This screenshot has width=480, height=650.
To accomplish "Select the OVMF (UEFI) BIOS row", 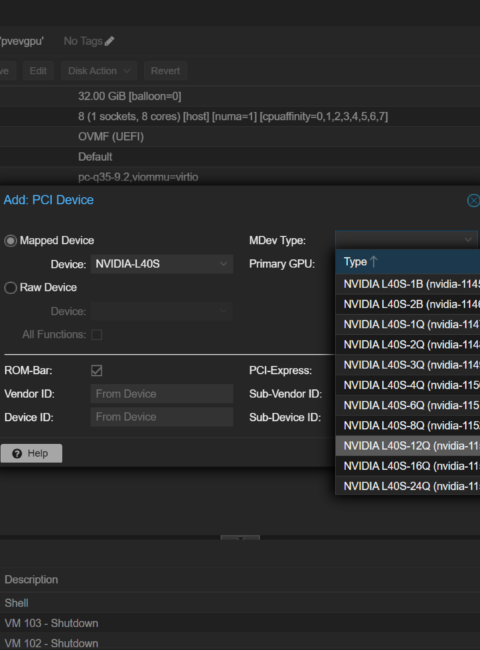I will pos(240,137).
